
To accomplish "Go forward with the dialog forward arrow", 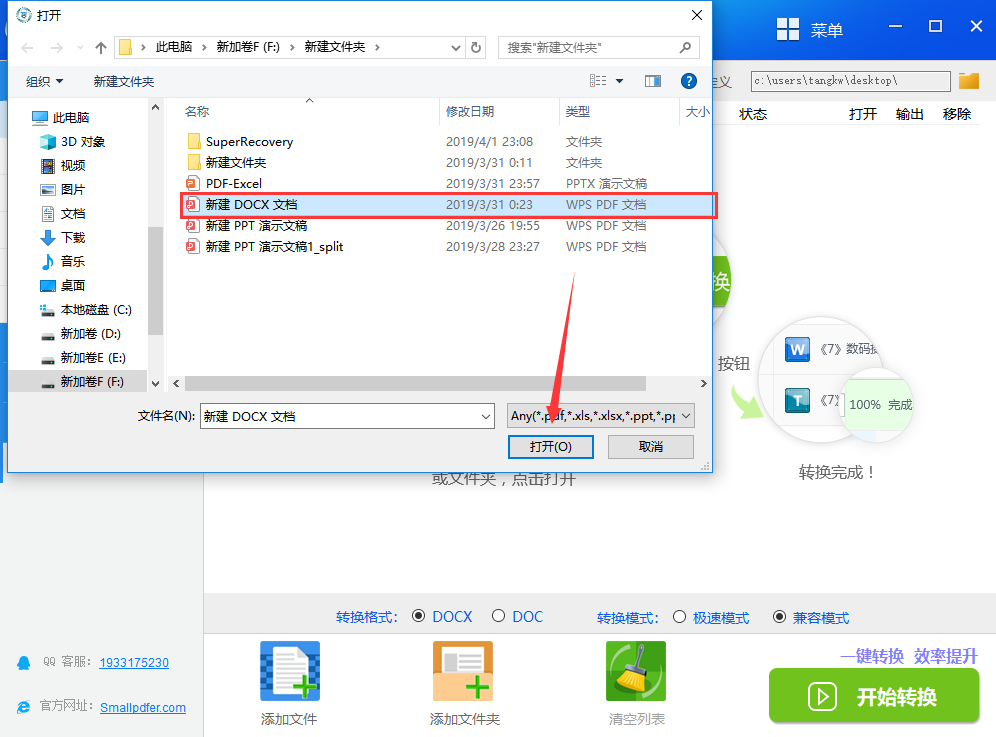I will coord(57,48).
